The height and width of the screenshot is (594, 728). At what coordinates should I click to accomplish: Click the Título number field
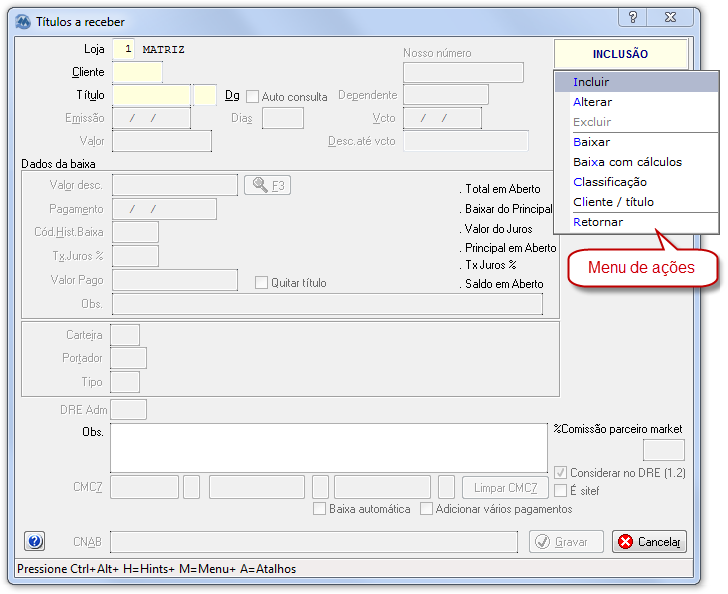[x=151, y=95]
